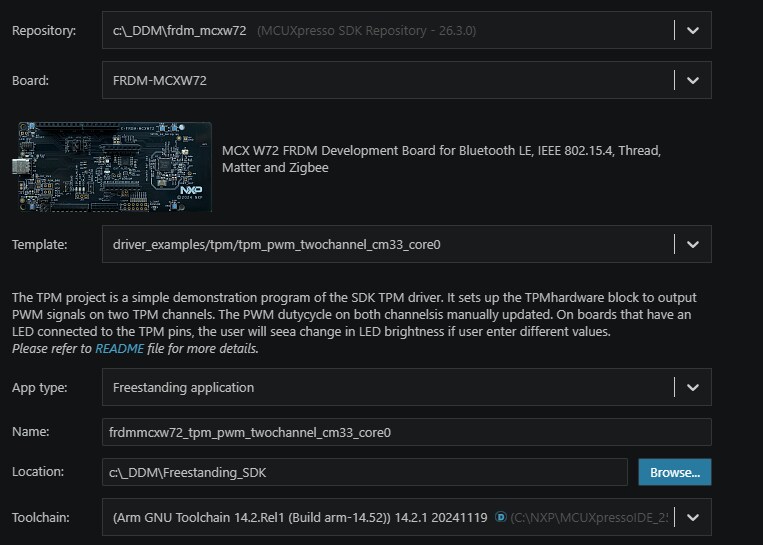Click the 'Name:' label
Screen dimensions: 763x545
point(30,432)
